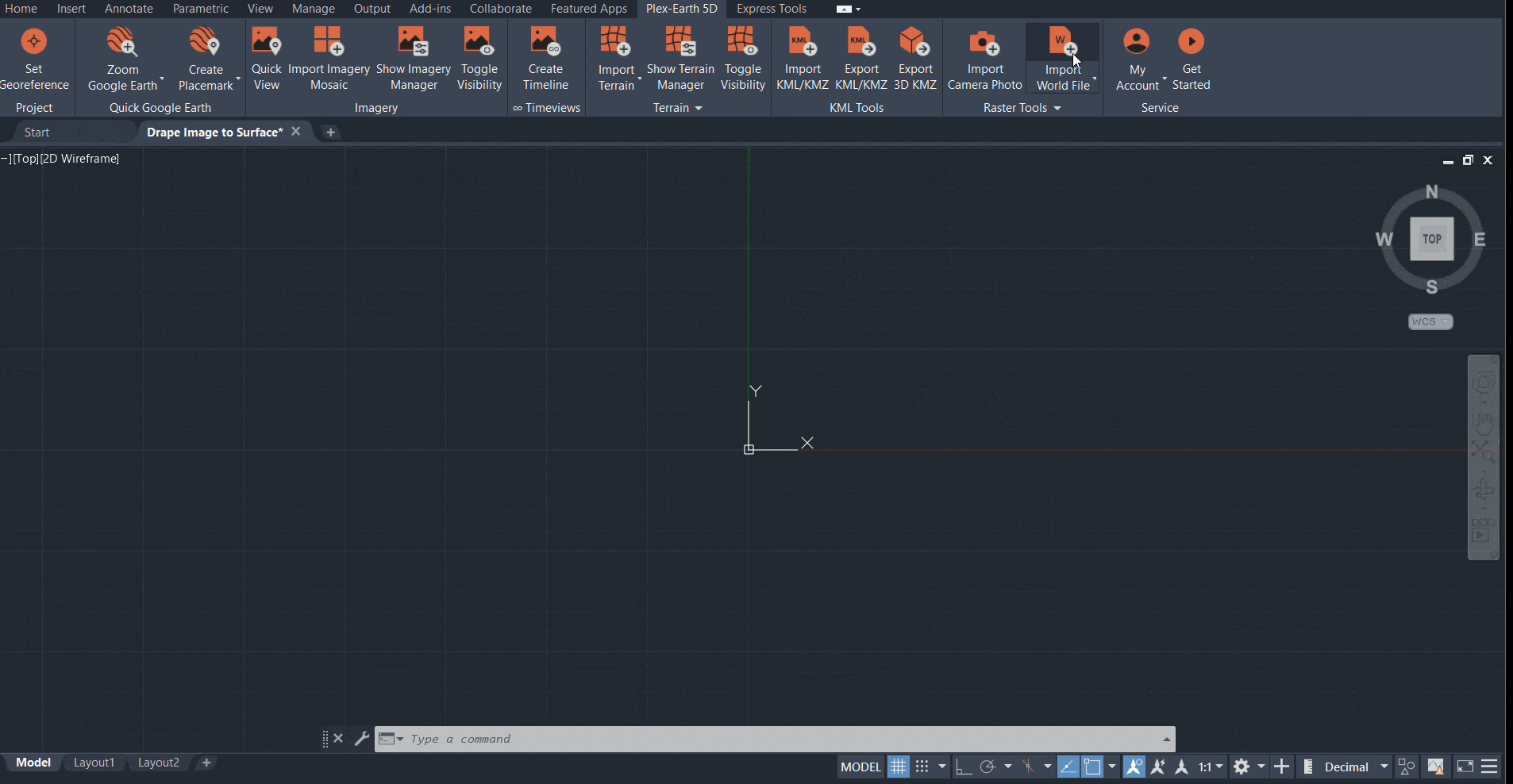Image resolution: width=1513 pixels, height=784 pixels.
Task: Open the ribbon minimize options dropdown
Action: coord(858,10)
